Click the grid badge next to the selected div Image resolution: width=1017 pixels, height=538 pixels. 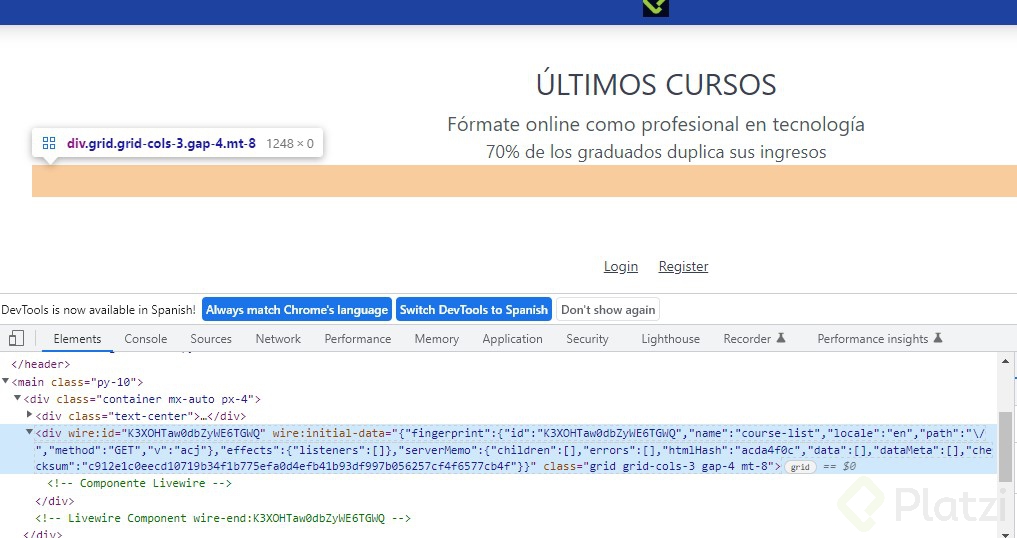coord(800,467)
